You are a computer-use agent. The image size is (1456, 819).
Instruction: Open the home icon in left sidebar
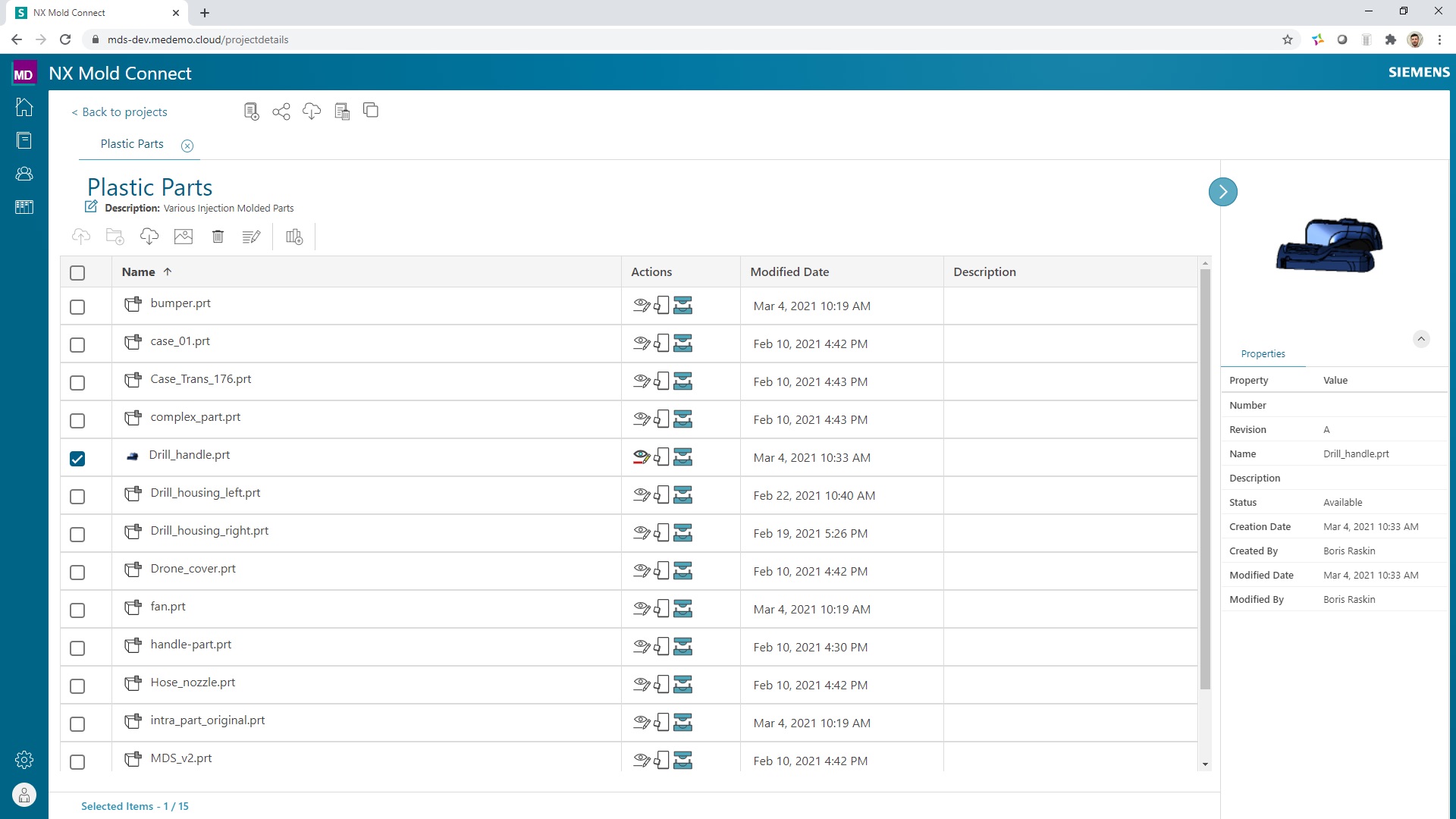24,107
